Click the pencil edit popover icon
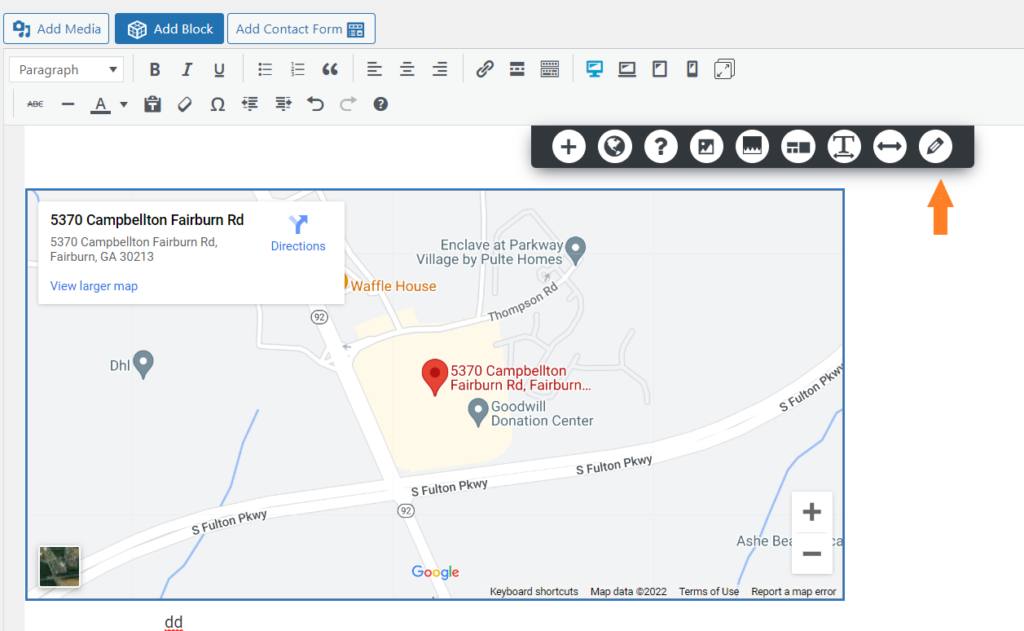The image size is (1024, 631). click(935, 146)
